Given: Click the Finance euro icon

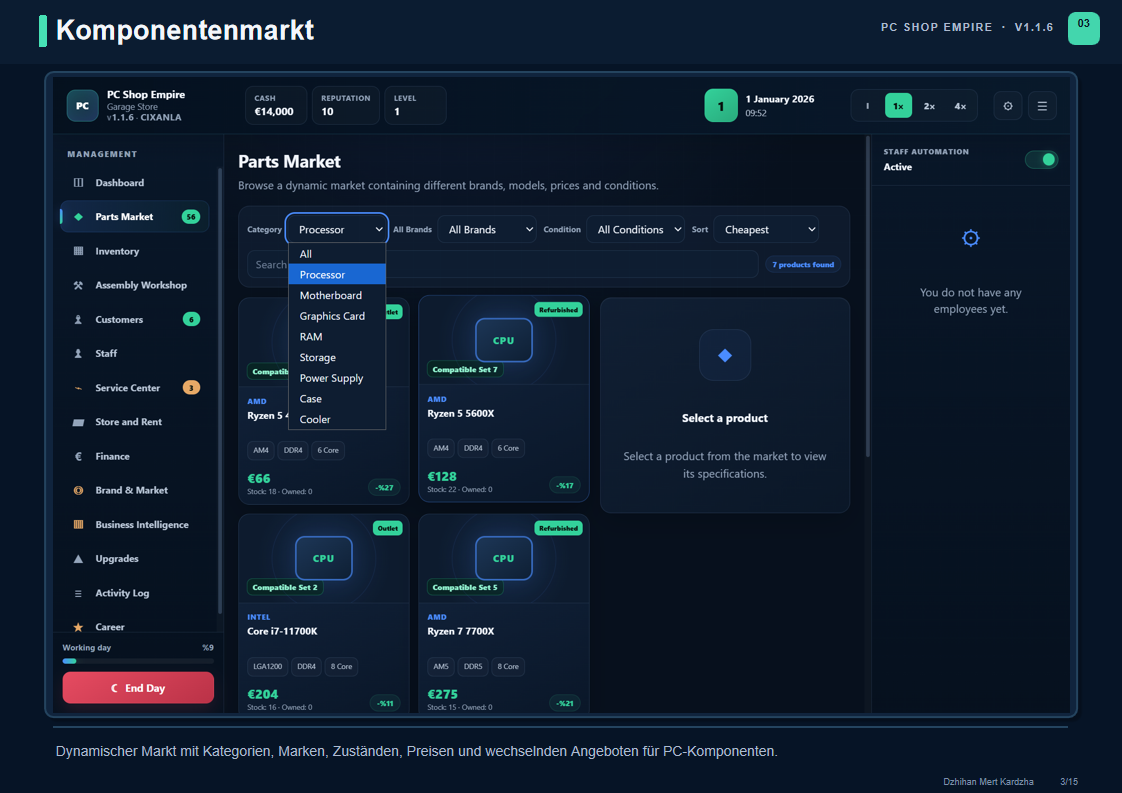Looking at the screenshot, I should click(x=79, y=456).
